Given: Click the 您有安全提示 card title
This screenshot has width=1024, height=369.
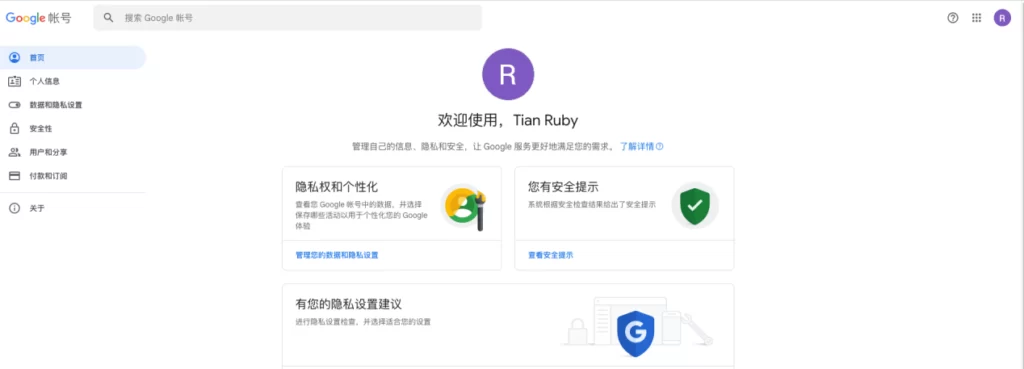Looking at the screenshot, I should 564,187.
